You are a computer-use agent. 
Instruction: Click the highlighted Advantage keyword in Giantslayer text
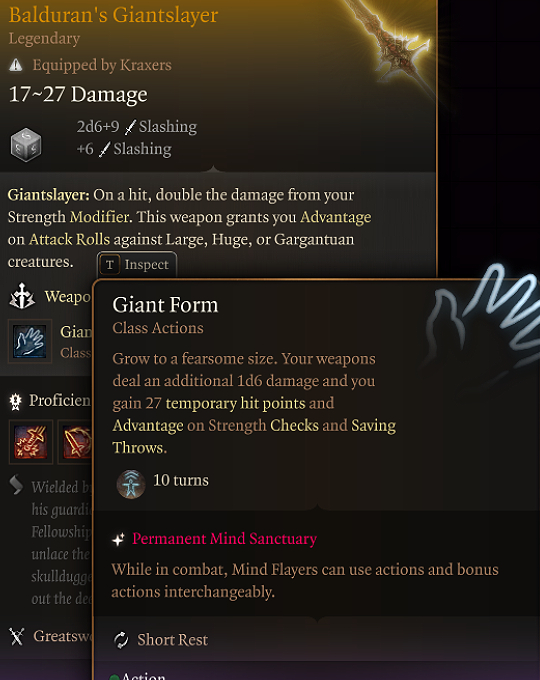click(x=336, y=217)
